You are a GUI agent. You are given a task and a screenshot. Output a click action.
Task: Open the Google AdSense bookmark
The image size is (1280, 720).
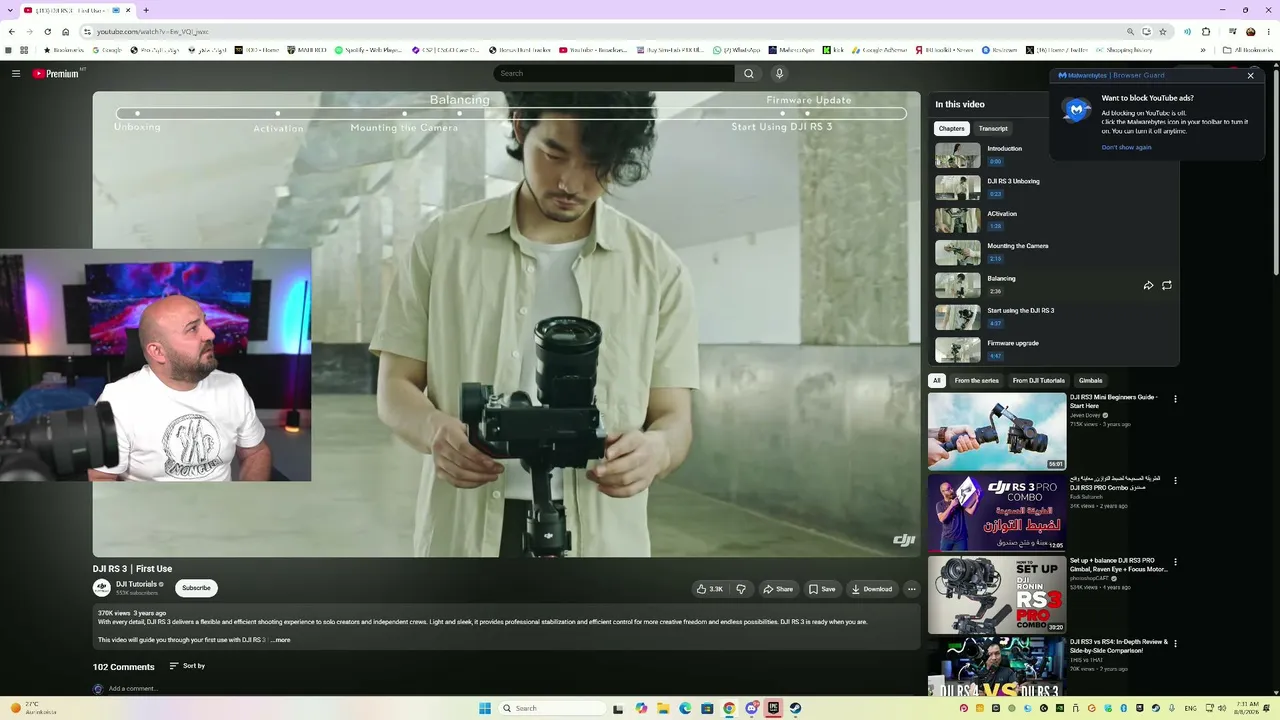pyautogui.click(x=879, y=50)
